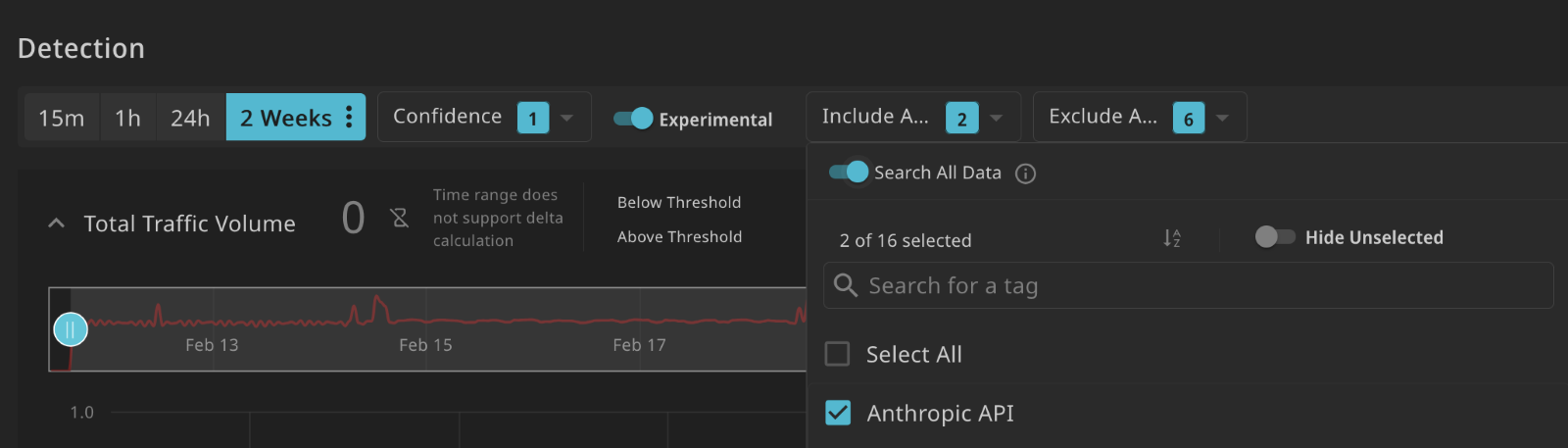Collapse the Include A... dropdown
Screen dimensions: 1568x448
click(x=997, y=118)
